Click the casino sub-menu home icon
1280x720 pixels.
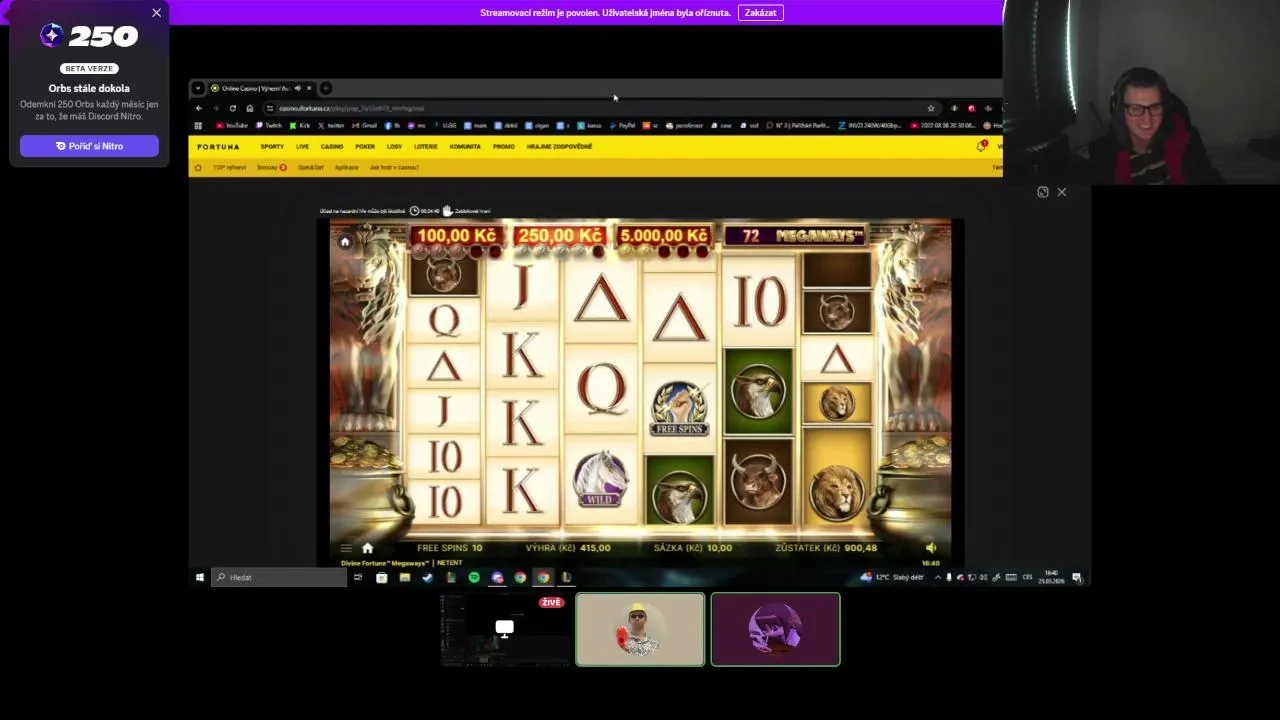(x=198, y=168)
